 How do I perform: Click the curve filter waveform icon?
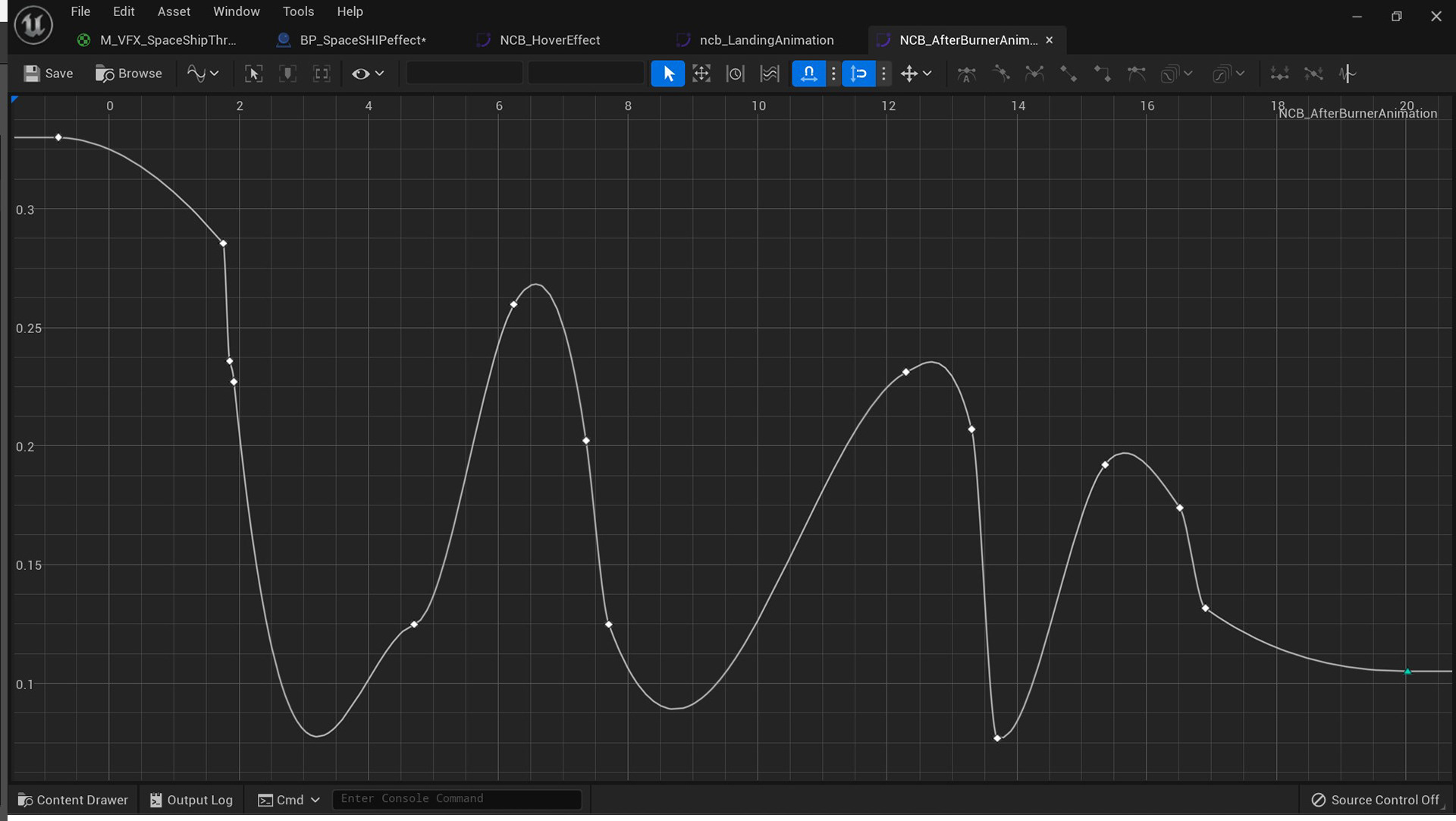[1348, 74]
